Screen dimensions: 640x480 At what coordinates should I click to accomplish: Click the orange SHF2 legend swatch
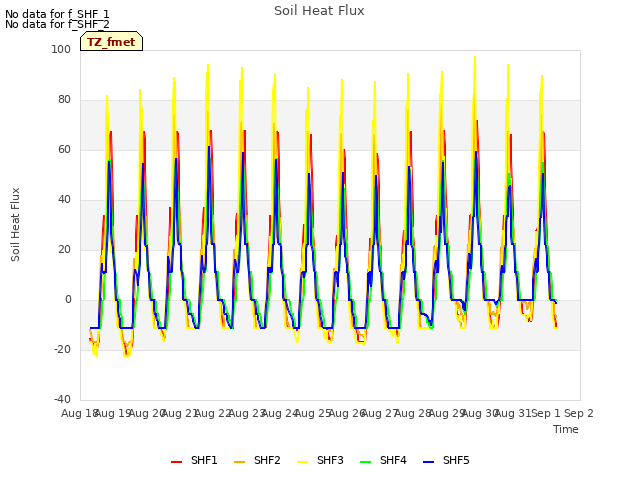(x=240, y=462)
